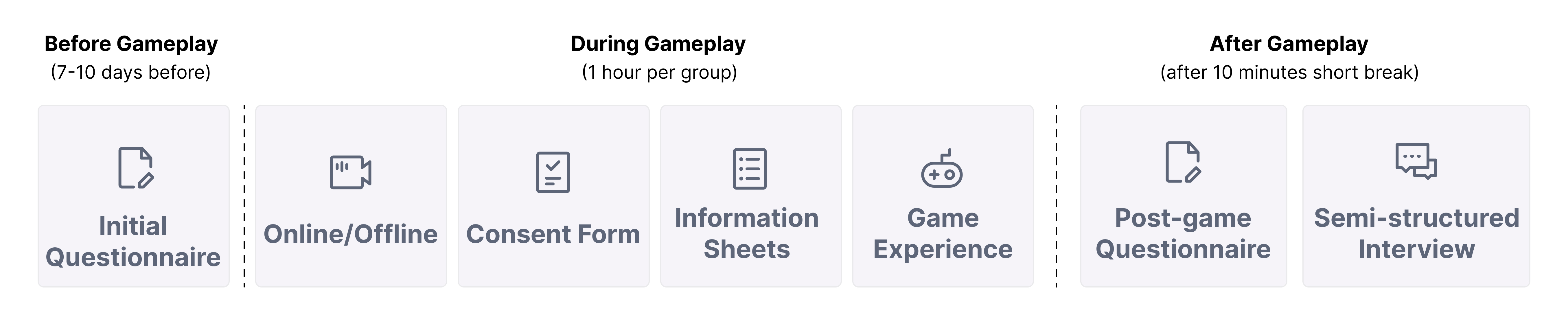
Task: Click the "after 10 minutes short break" subtitle
Action: [x=1289, y=72]
